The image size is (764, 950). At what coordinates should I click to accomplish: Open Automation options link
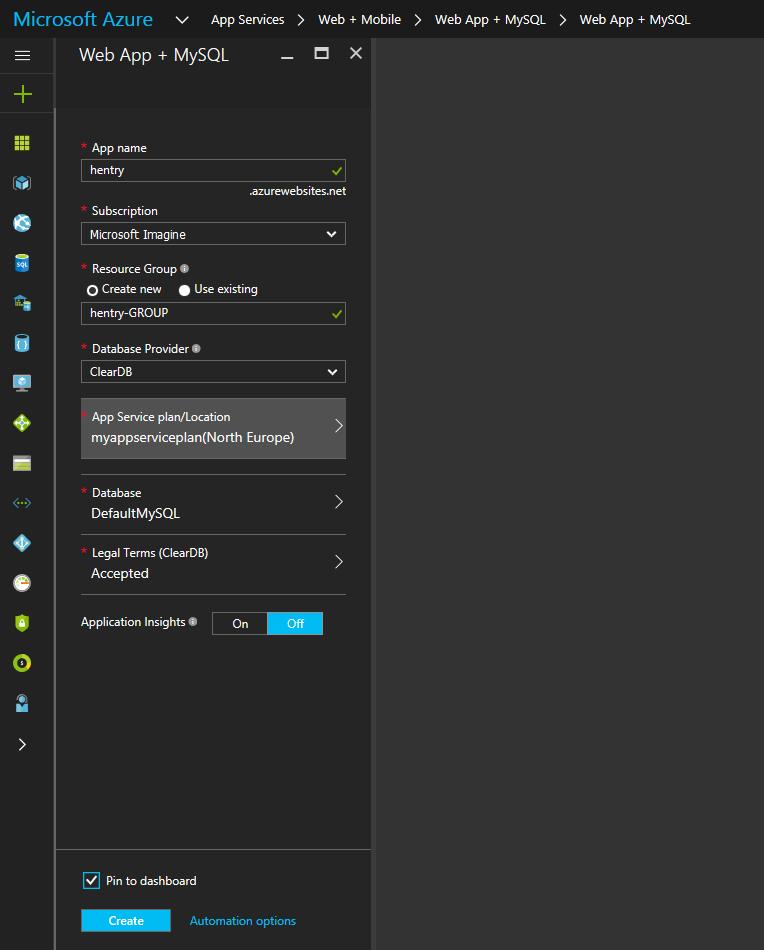242,920
